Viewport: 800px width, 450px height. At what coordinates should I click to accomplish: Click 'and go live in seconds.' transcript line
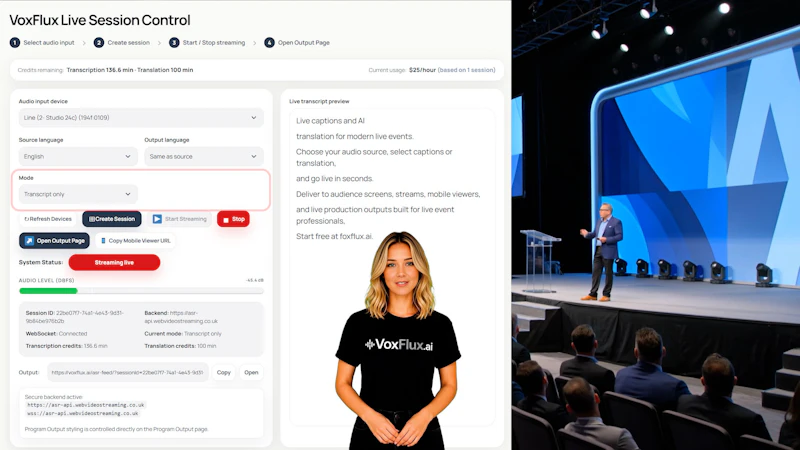pos(335,179)
